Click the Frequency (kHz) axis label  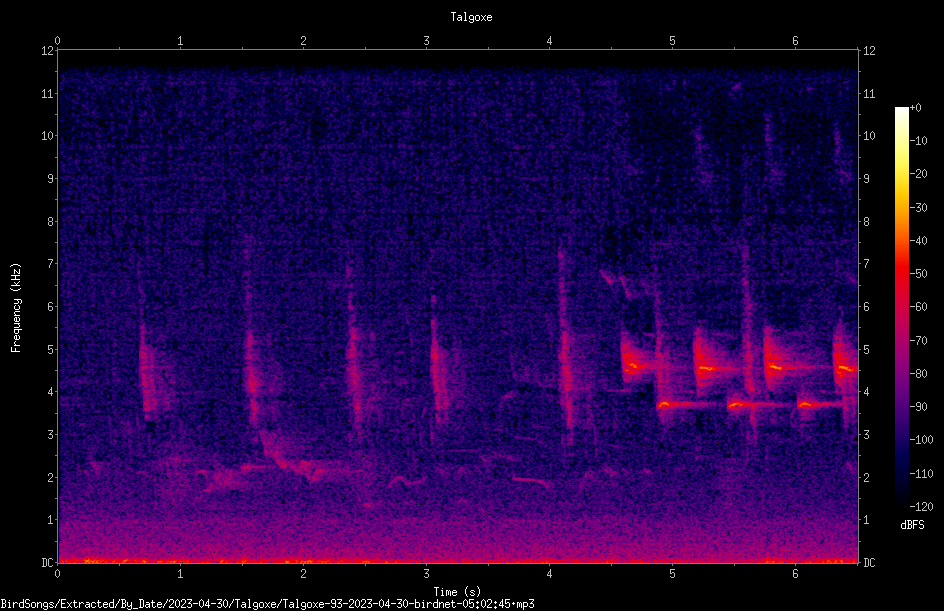(16, 308)
